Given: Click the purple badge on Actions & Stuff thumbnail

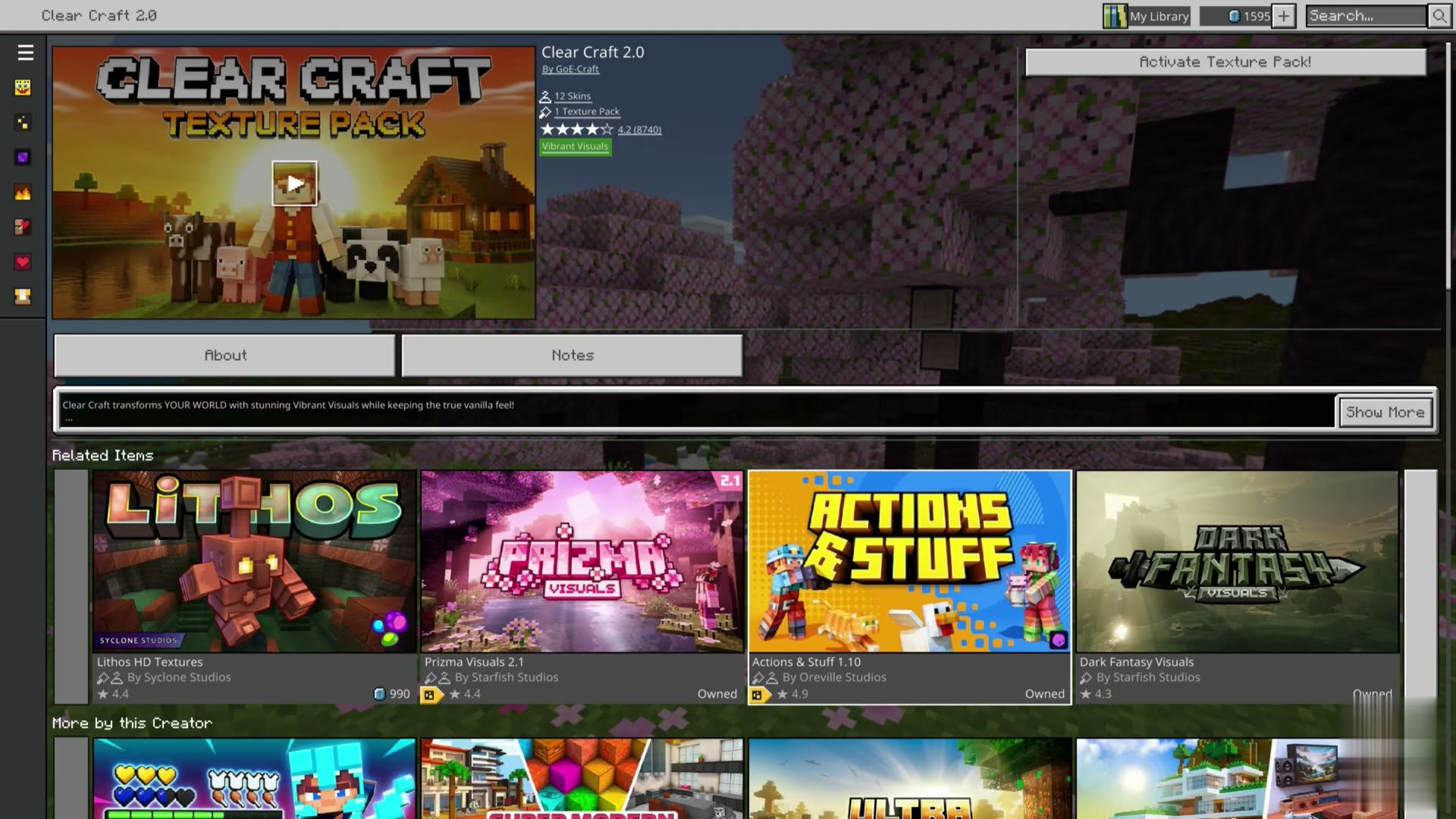Looking at the screenshot, I should point(1059,641).
